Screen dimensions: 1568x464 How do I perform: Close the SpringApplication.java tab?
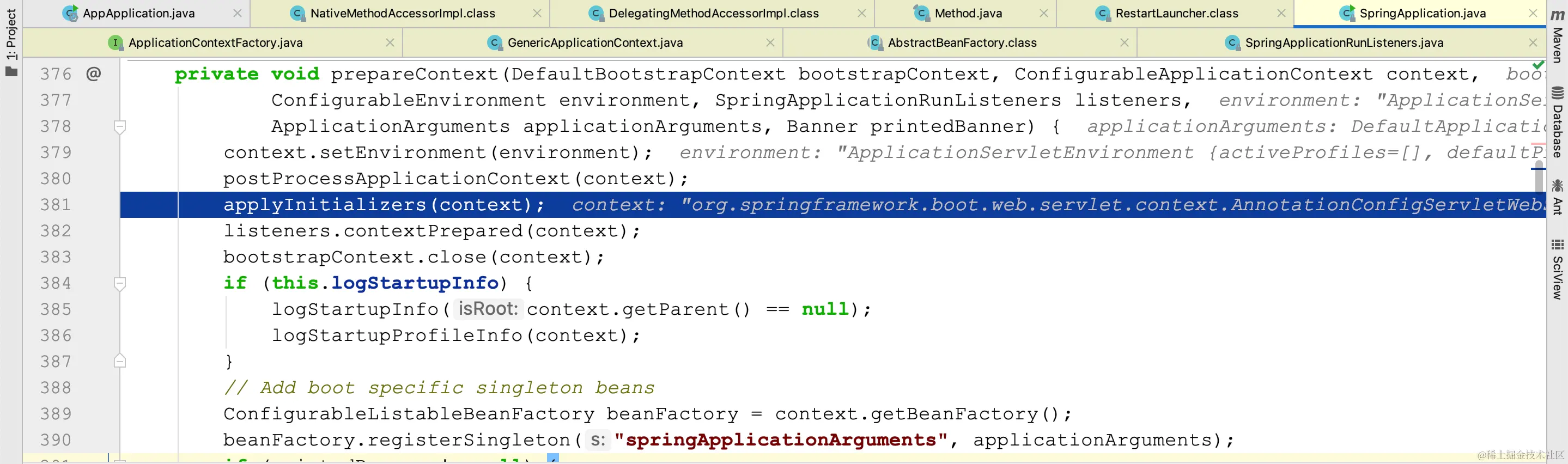pyautogui.click(x=1533, y=14)
